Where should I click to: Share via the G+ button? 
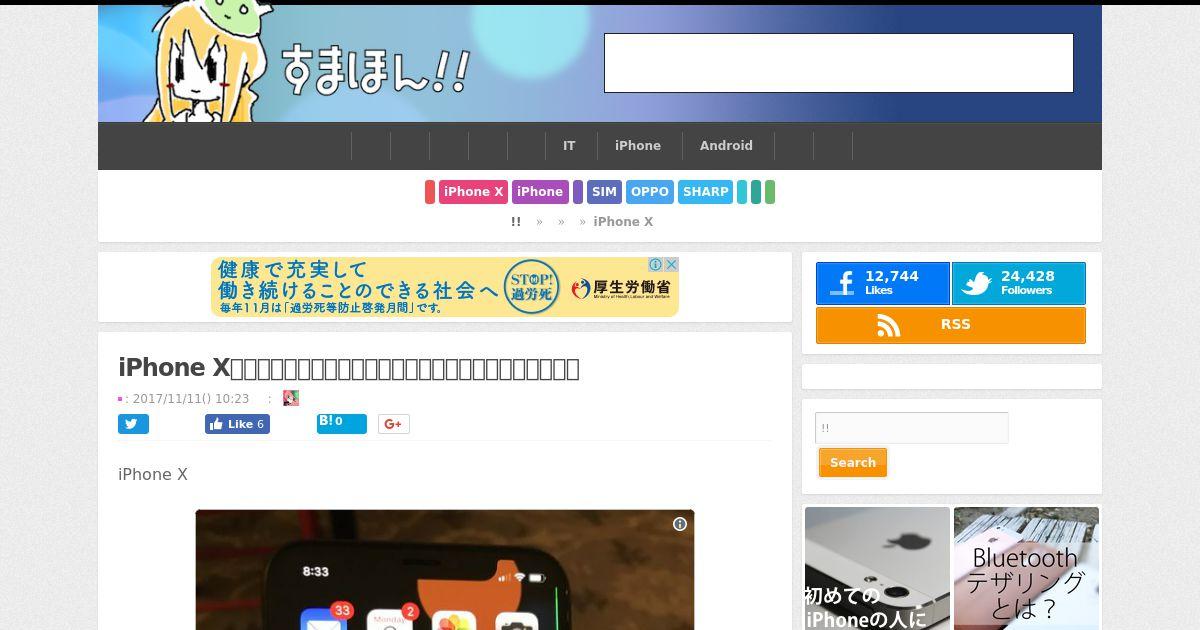[x=393, y=424]
